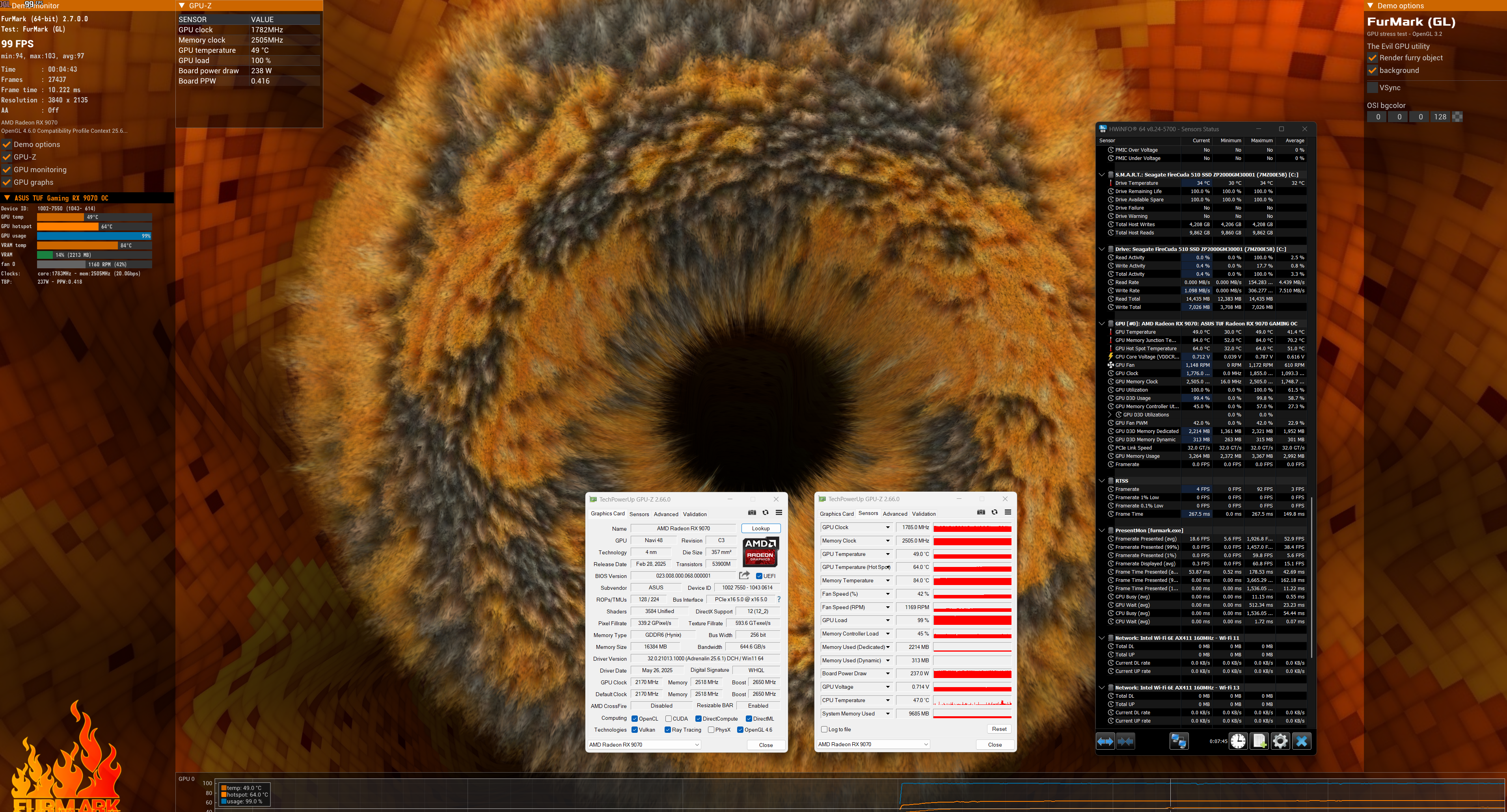Click OSI bgcolor value 128 field

pos(1440,117)
